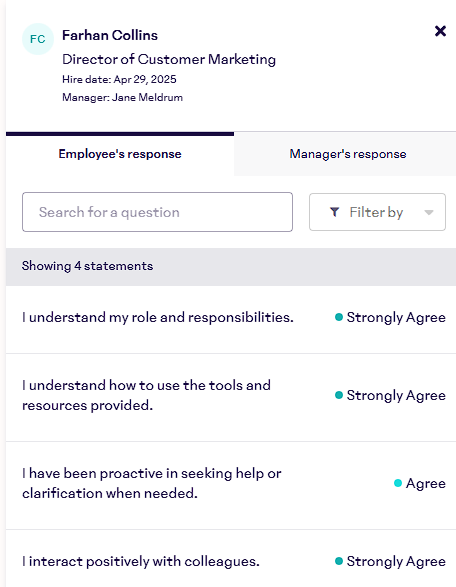
Task: Click the FC avatar icon
Action: click(38, 39)
